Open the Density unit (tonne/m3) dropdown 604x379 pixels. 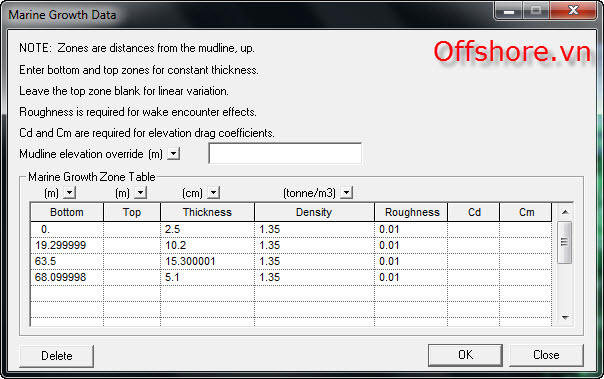347,192
